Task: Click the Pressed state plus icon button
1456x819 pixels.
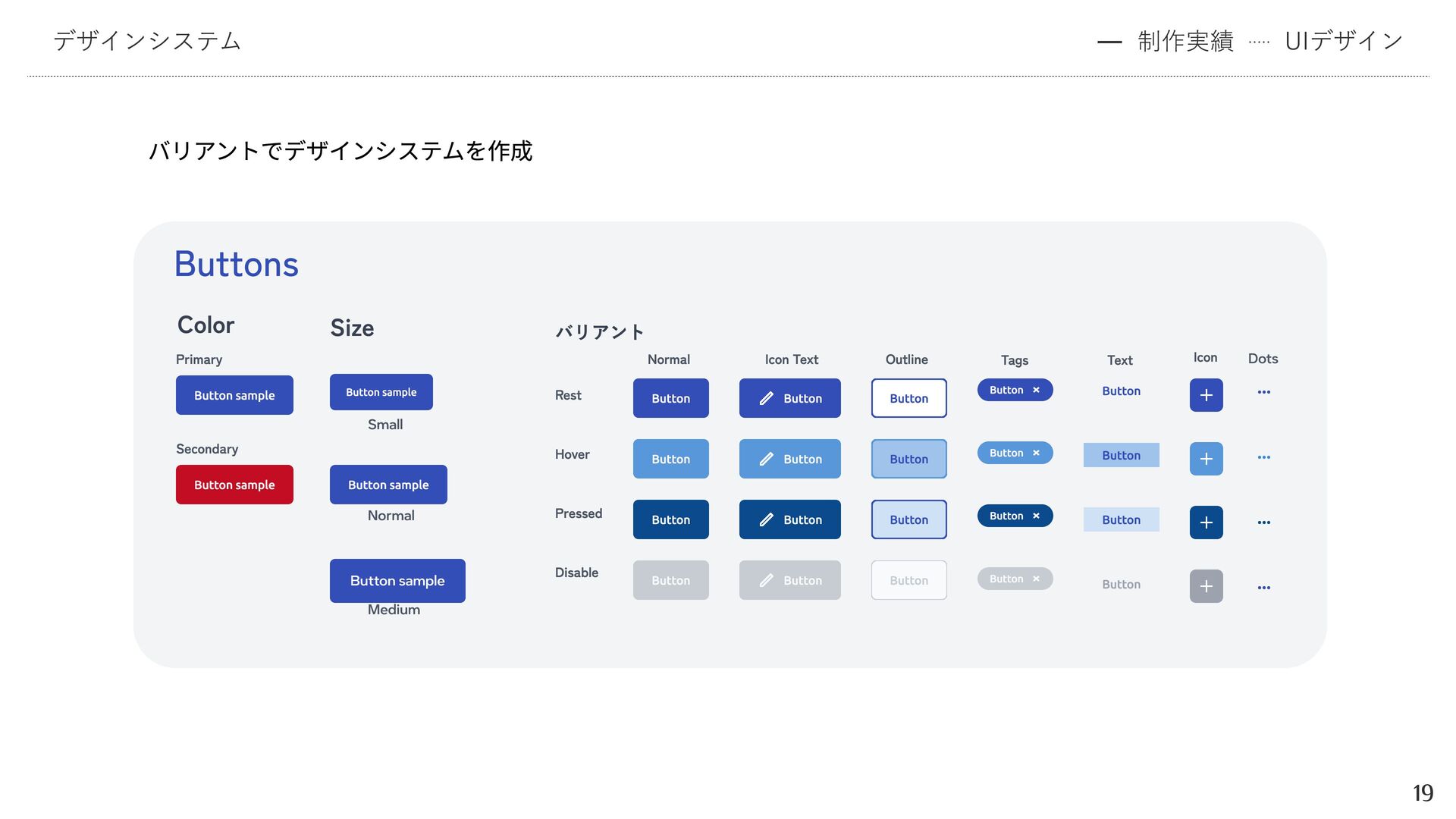Action: (1206, 522)
